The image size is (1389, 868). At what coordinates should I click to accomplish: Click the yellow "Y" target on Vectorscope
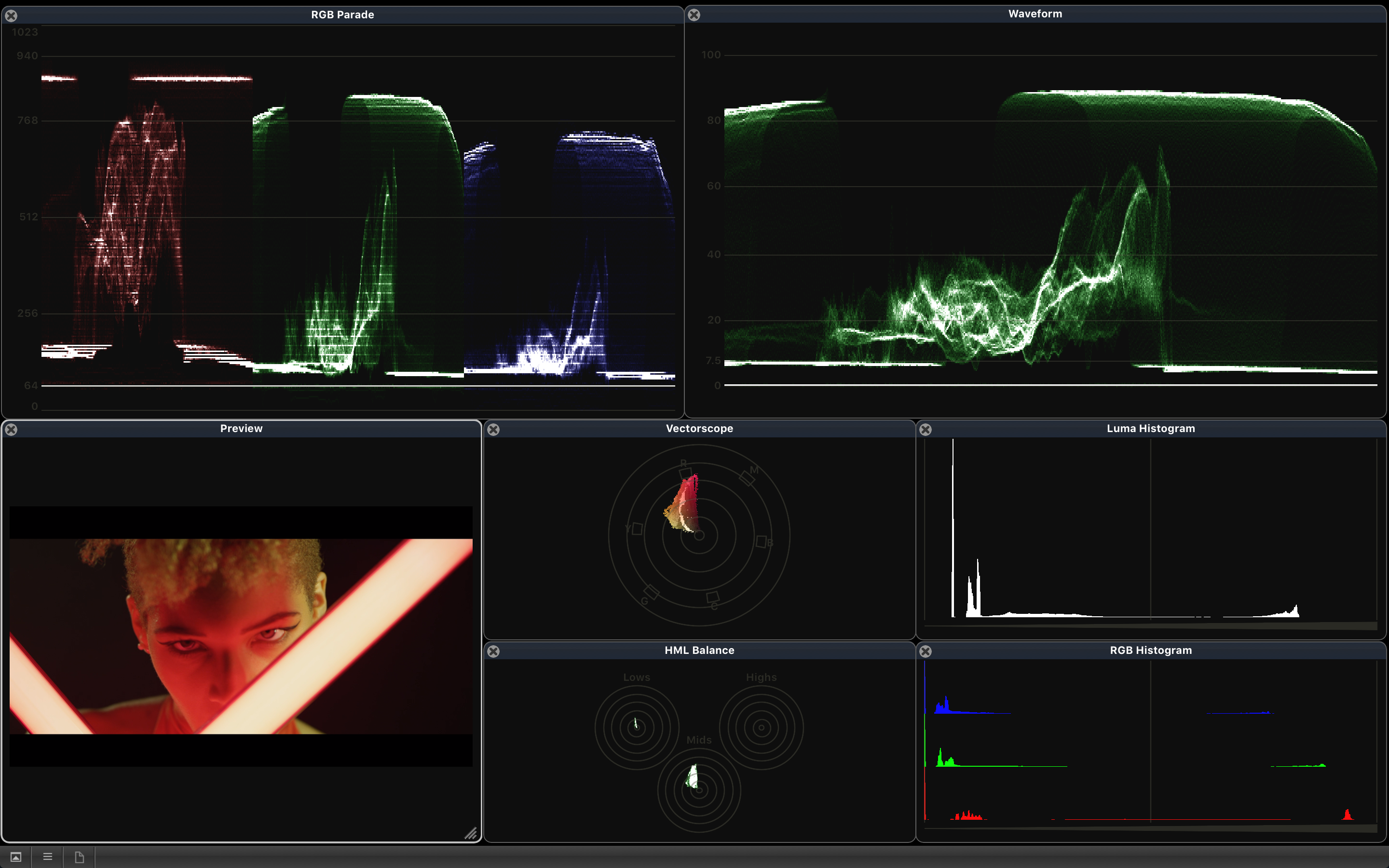pyautogui.click(x=637, y=529)
